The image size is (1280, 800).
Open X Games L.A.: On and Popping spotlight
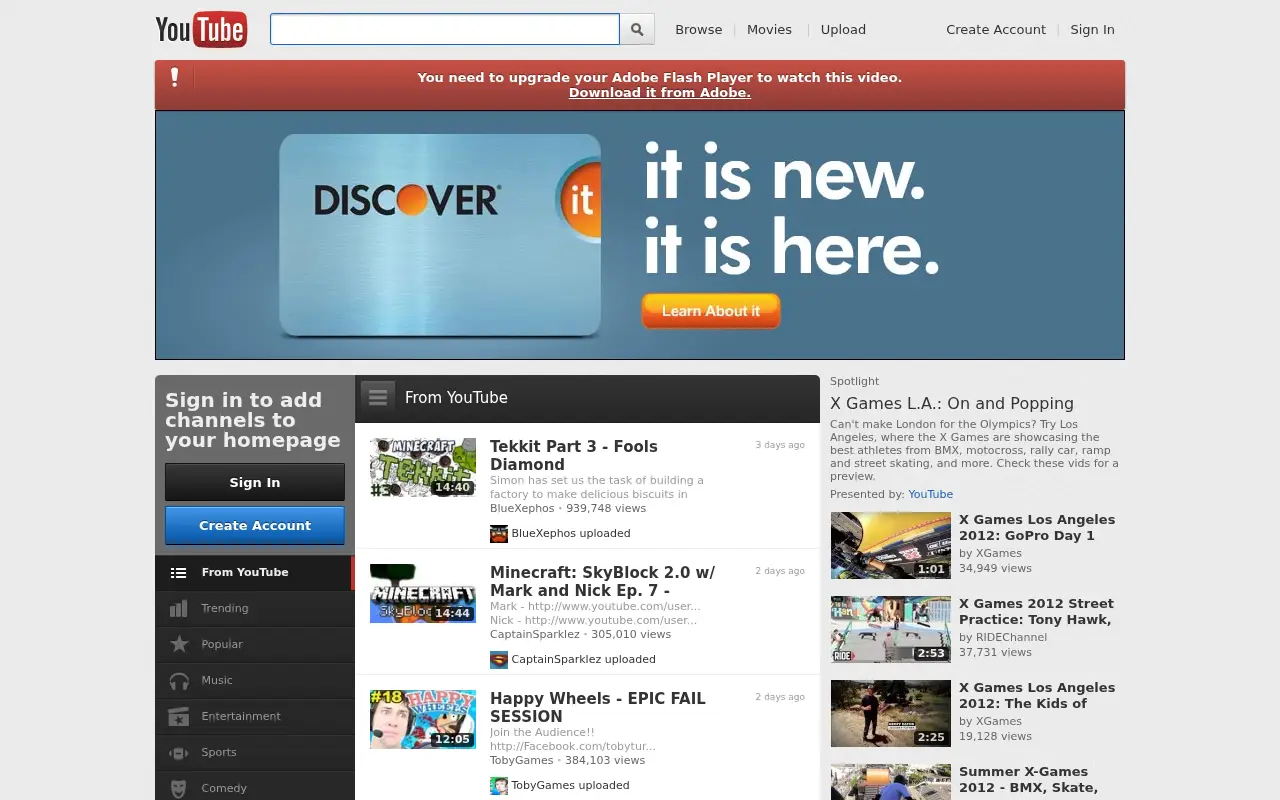[952, 403]
